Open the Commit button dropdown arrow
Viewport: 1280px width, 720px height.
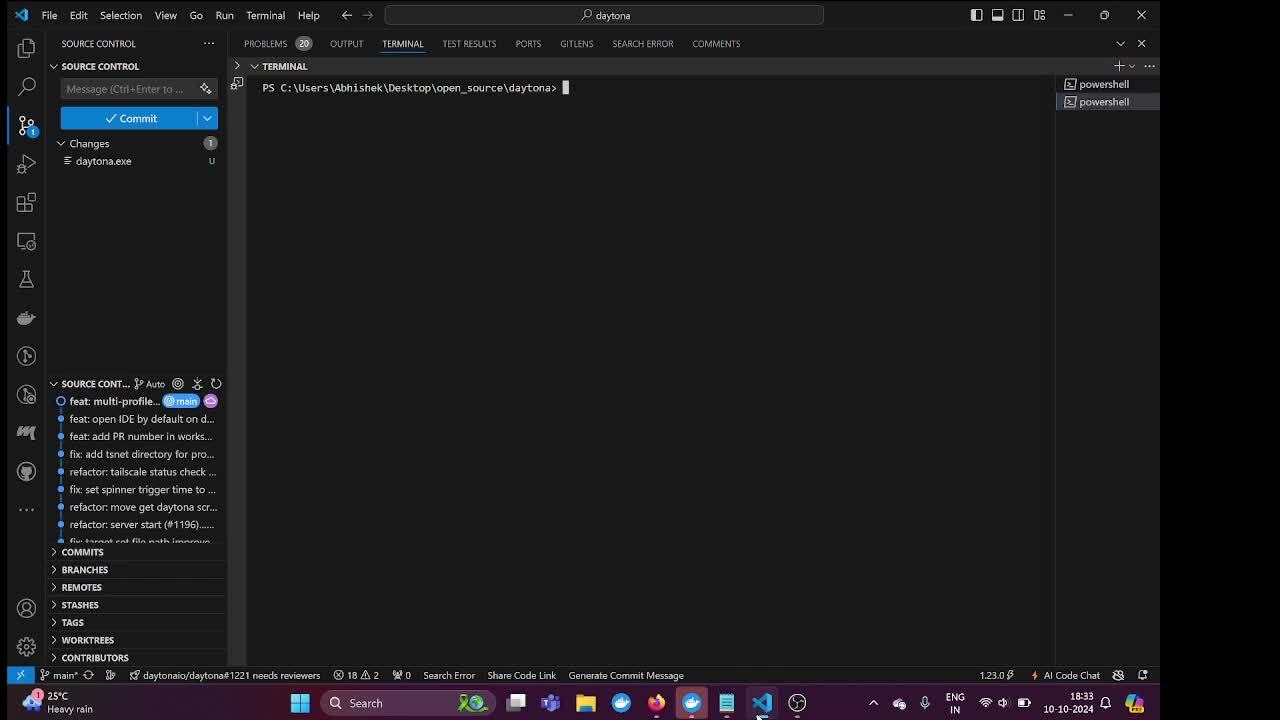[207, 118]
